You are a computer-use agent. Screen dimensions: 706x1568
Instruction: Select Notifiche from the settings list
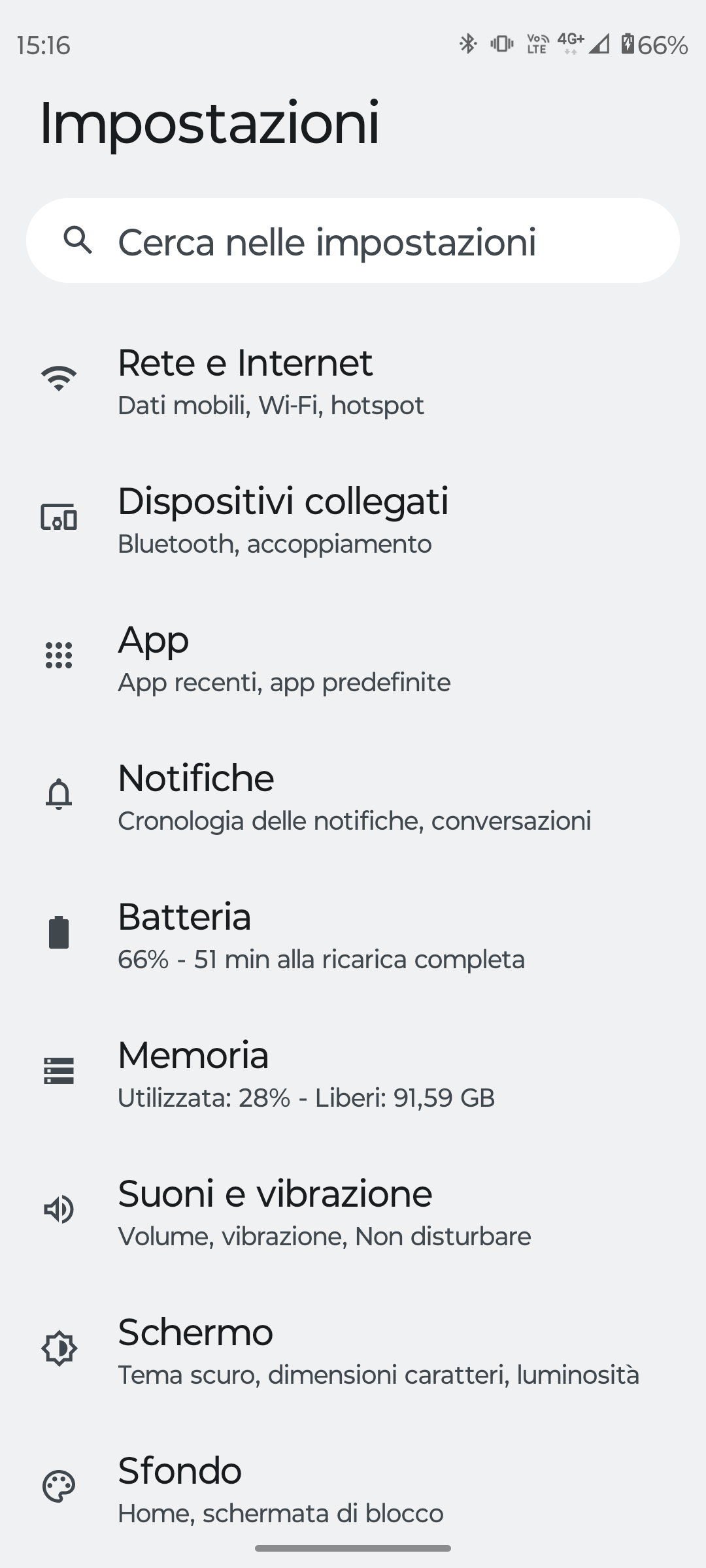click(353, 798)
